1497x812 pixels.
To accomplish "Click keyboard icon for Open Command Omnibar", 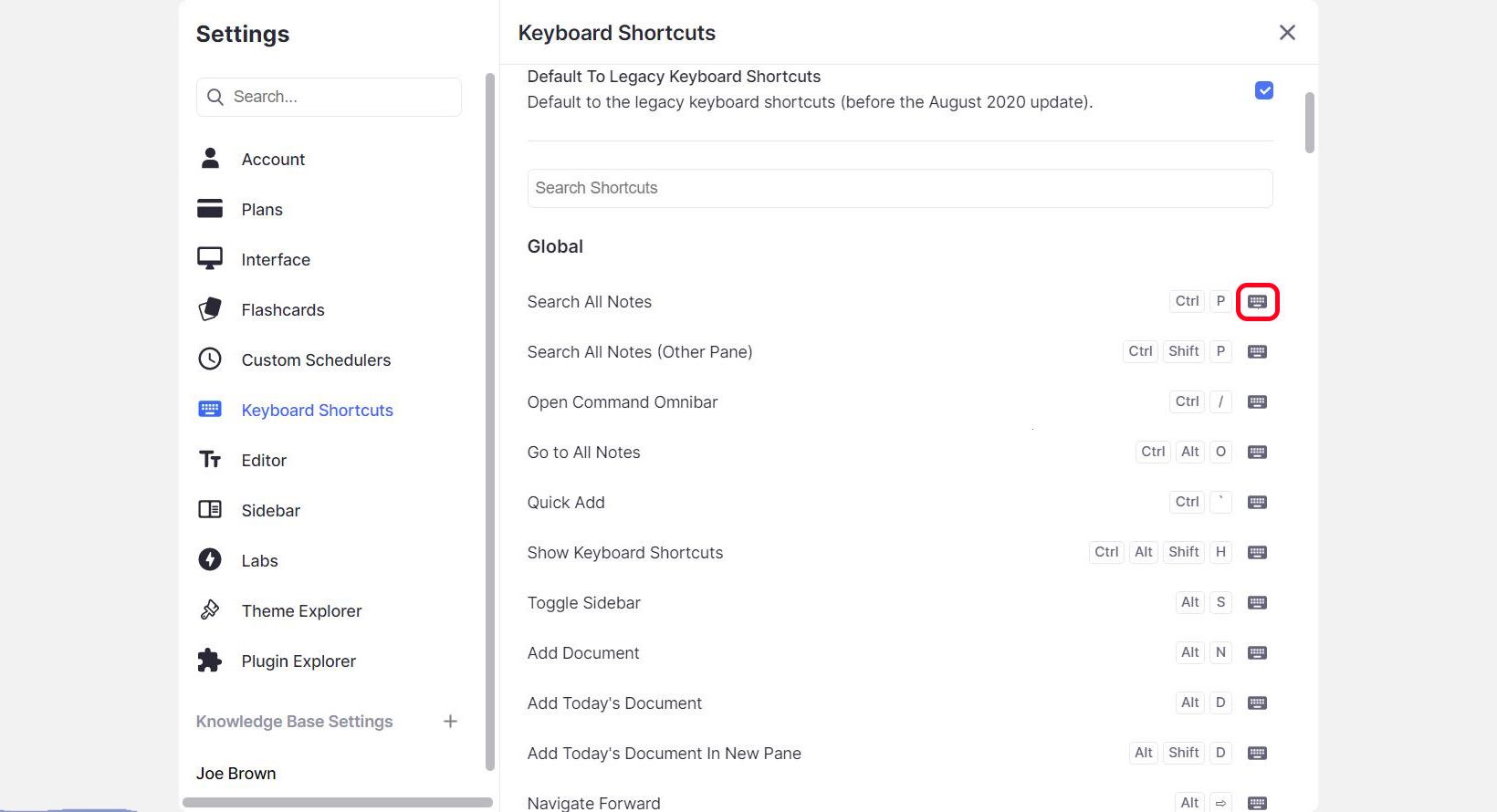I will pos(1257,401).
